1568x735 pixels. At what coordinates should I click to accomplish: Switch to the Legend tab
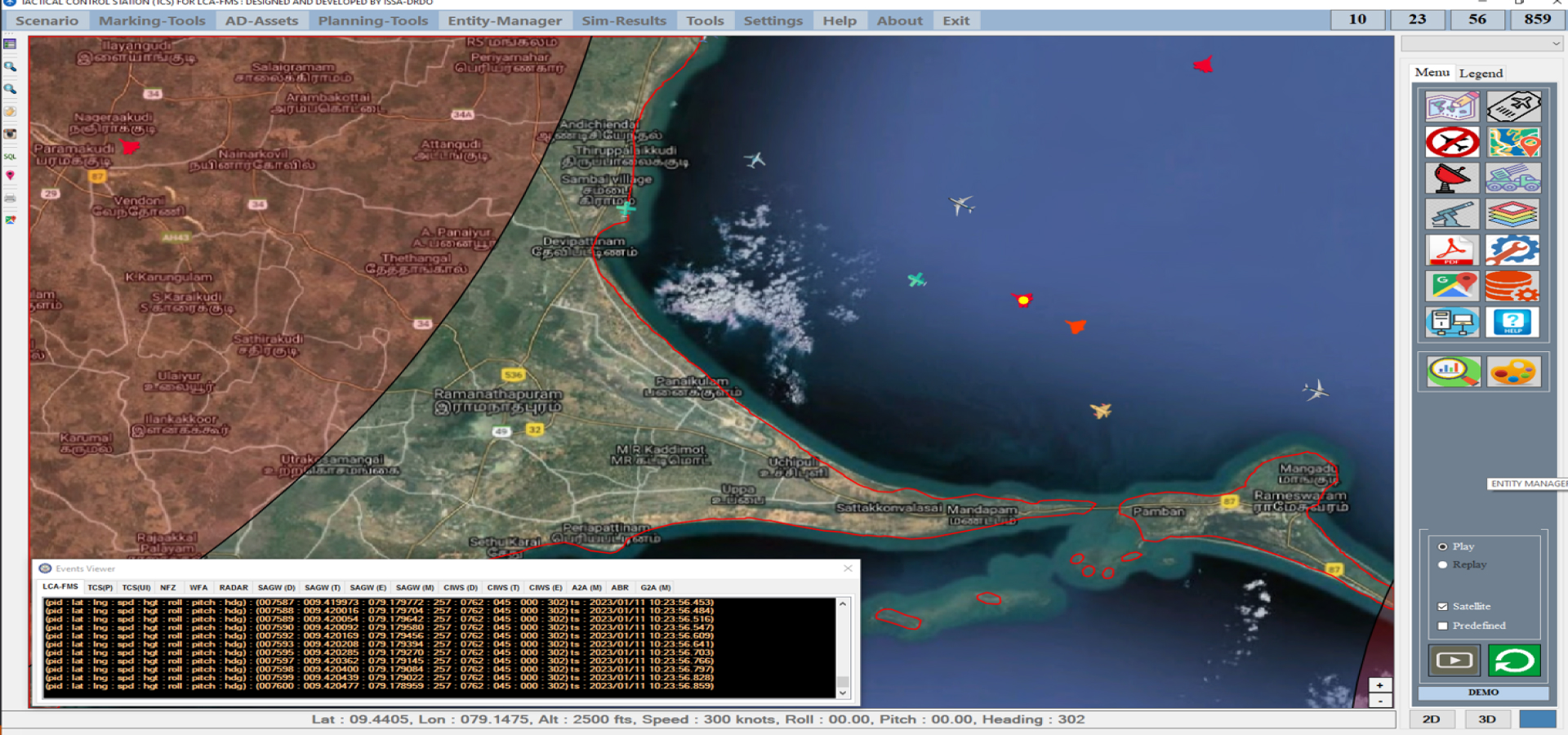[1481, 73]
